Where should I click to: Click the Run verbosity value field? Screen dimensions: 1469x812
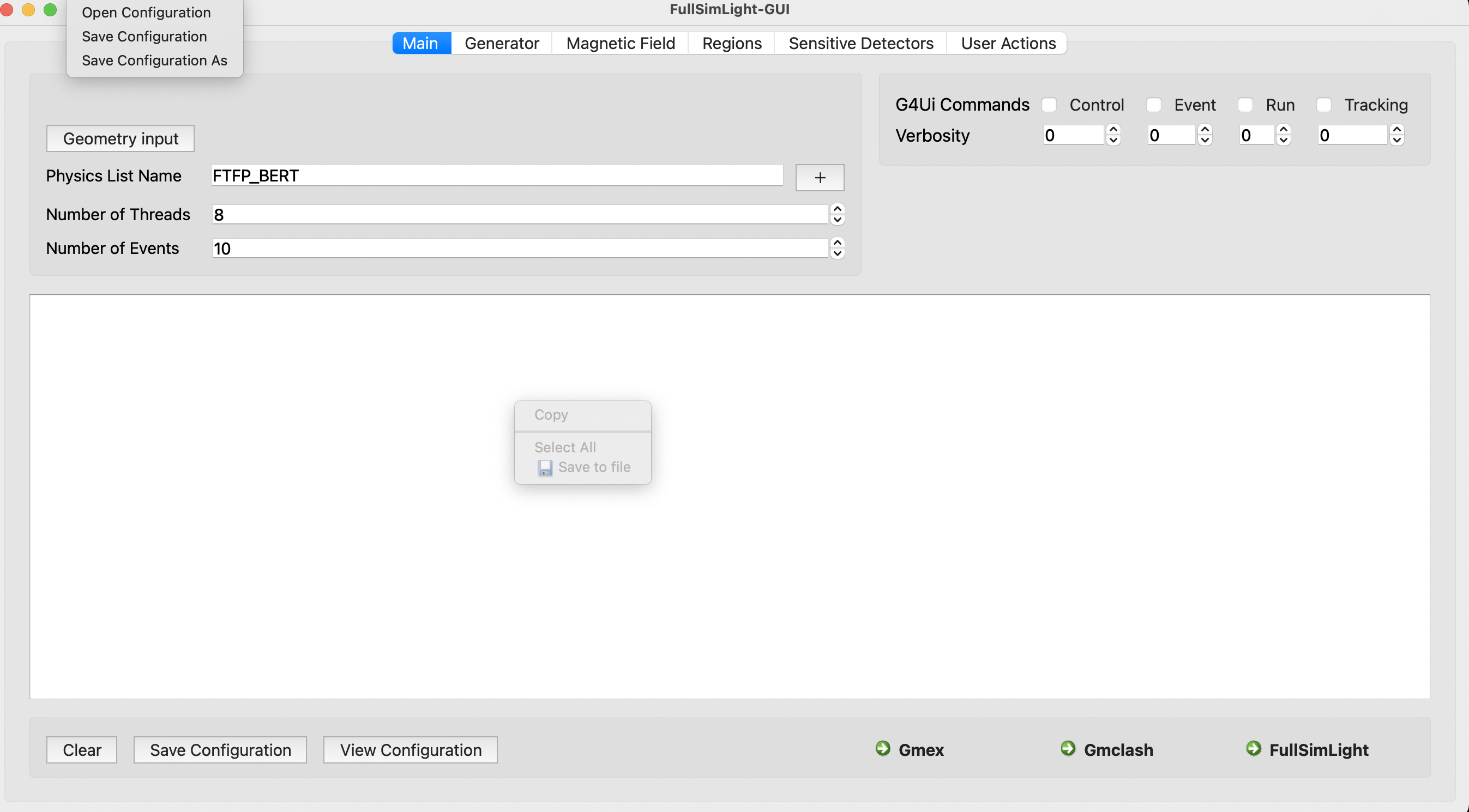[x=1257, y=135]
